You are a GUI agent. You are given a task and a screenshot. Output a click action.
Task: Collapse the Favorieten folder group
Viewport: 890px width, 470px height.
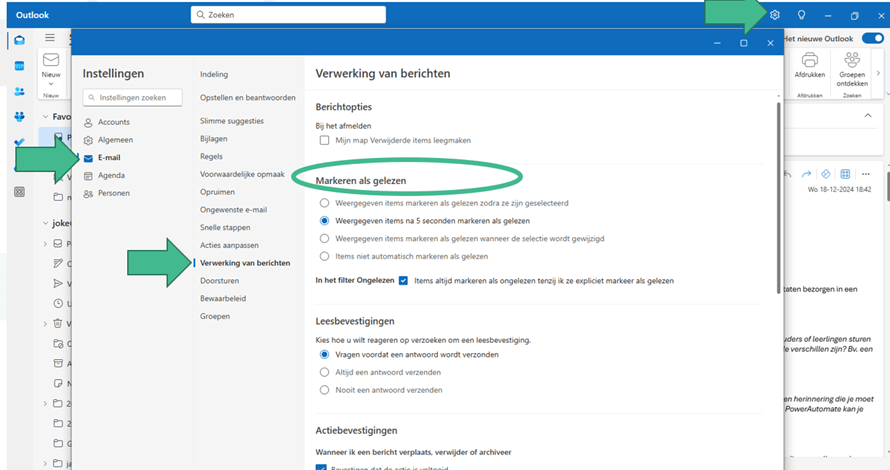point(45,116)
